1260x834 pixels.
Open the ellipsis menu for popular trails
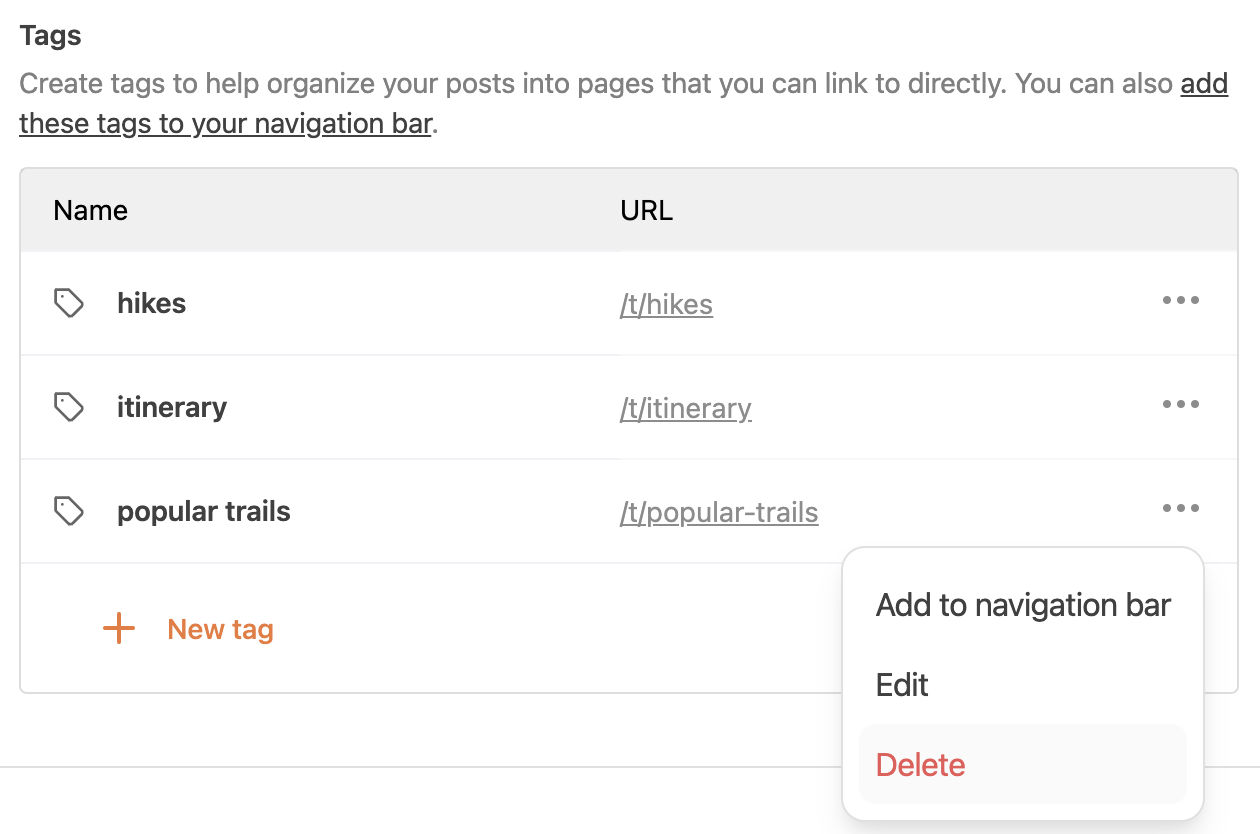[1181, 508]
